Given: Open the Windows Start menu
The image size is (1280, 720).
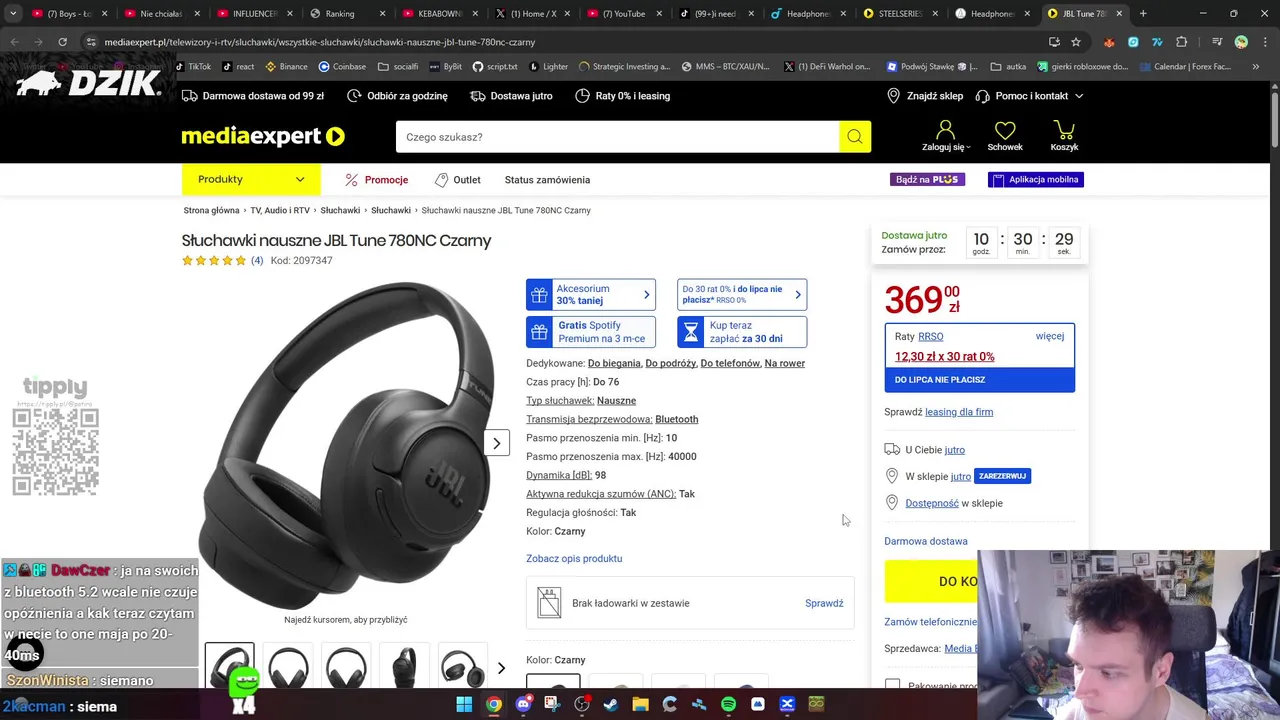Looking at the screenshot, I should (x=464, y=704).
